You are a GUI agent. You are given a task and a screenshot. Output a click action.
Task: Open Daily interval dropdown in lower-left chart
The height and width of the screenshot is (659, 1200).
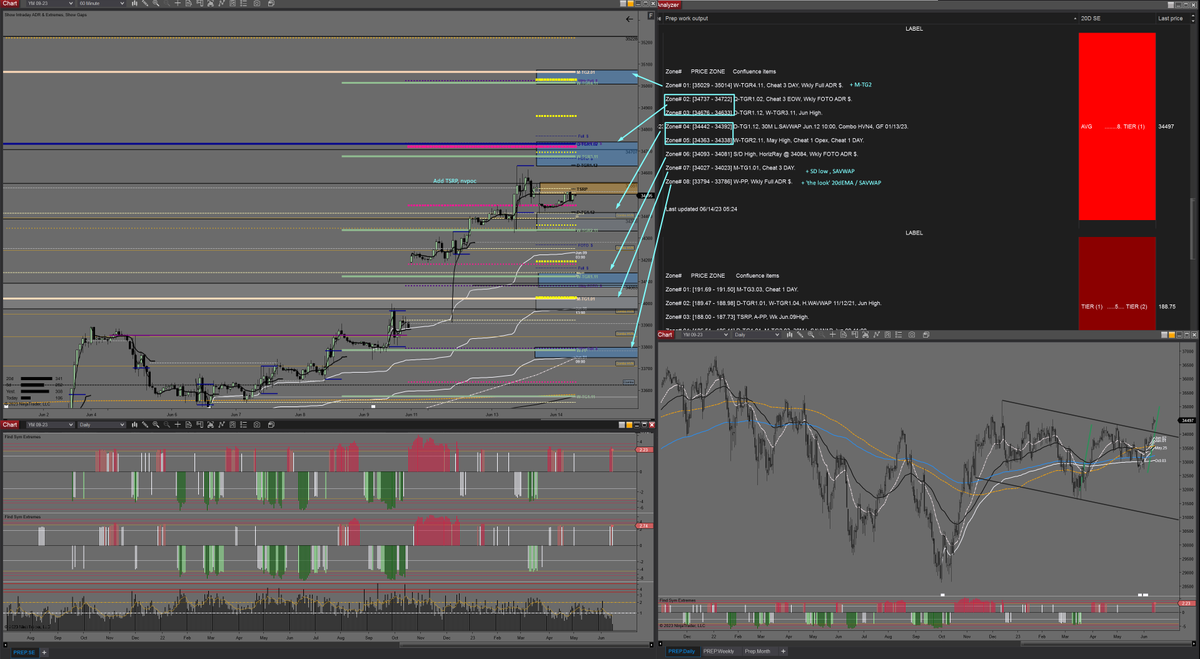point(101,424)
